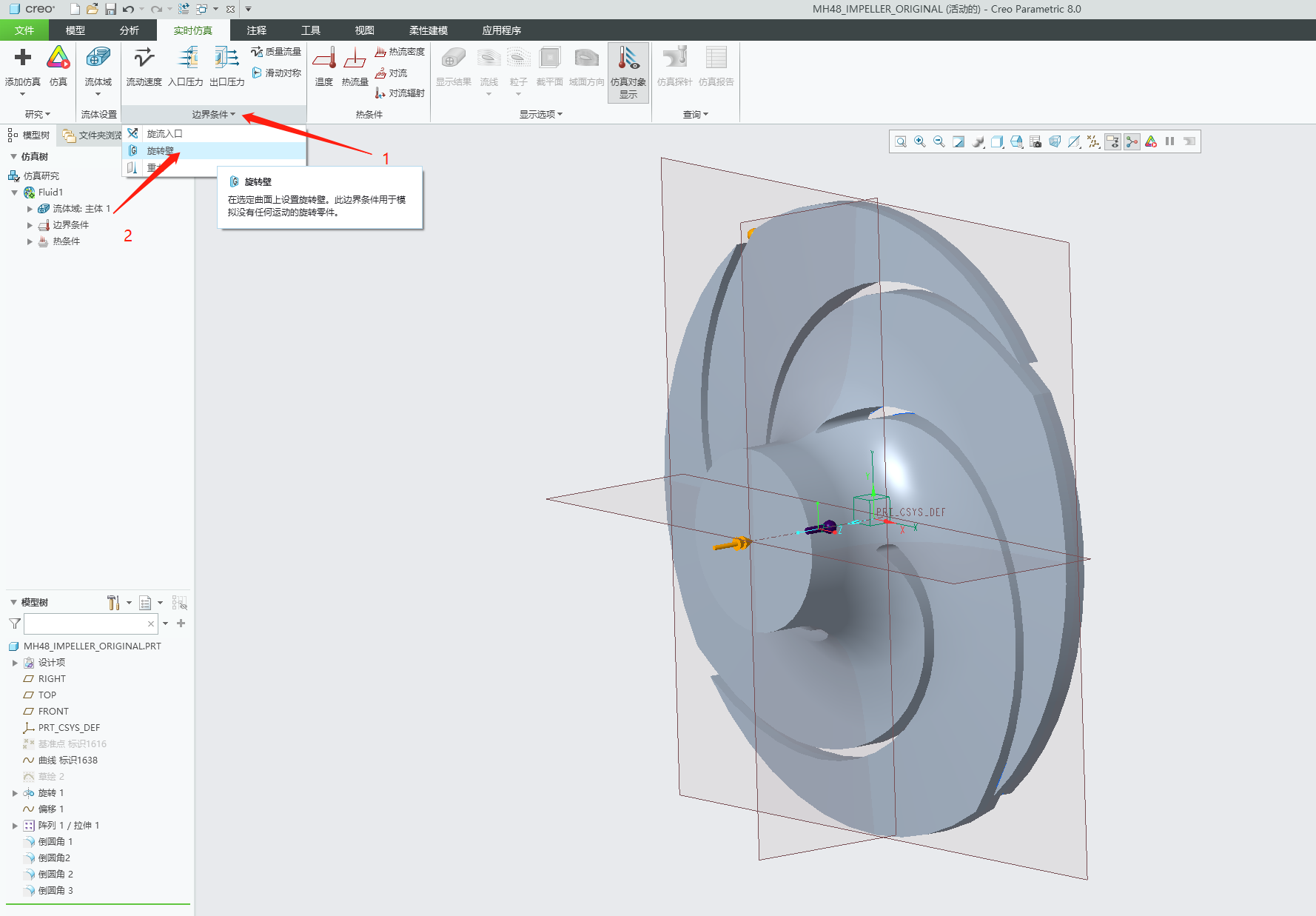
Task: Choose 旋转壁 from the boundary conditions menu
Action: point(161,151)
